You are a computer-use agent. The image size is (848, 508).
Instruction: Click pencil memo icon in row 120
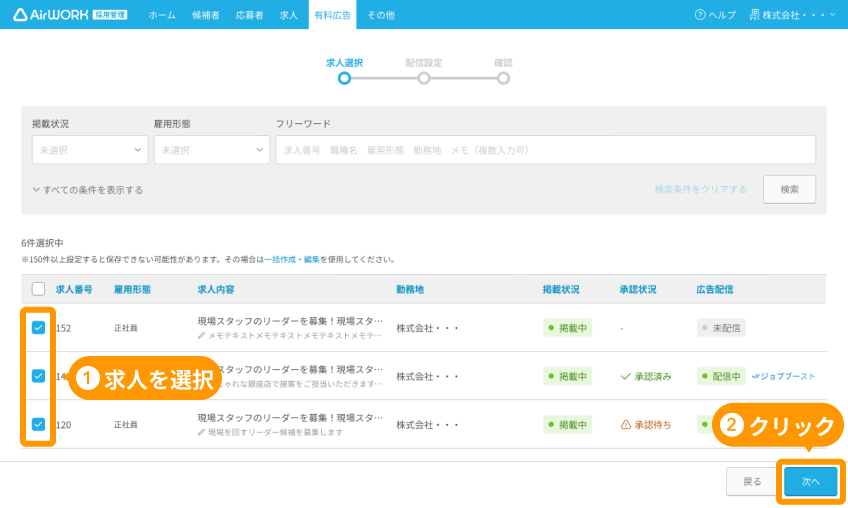coord(201,432)
